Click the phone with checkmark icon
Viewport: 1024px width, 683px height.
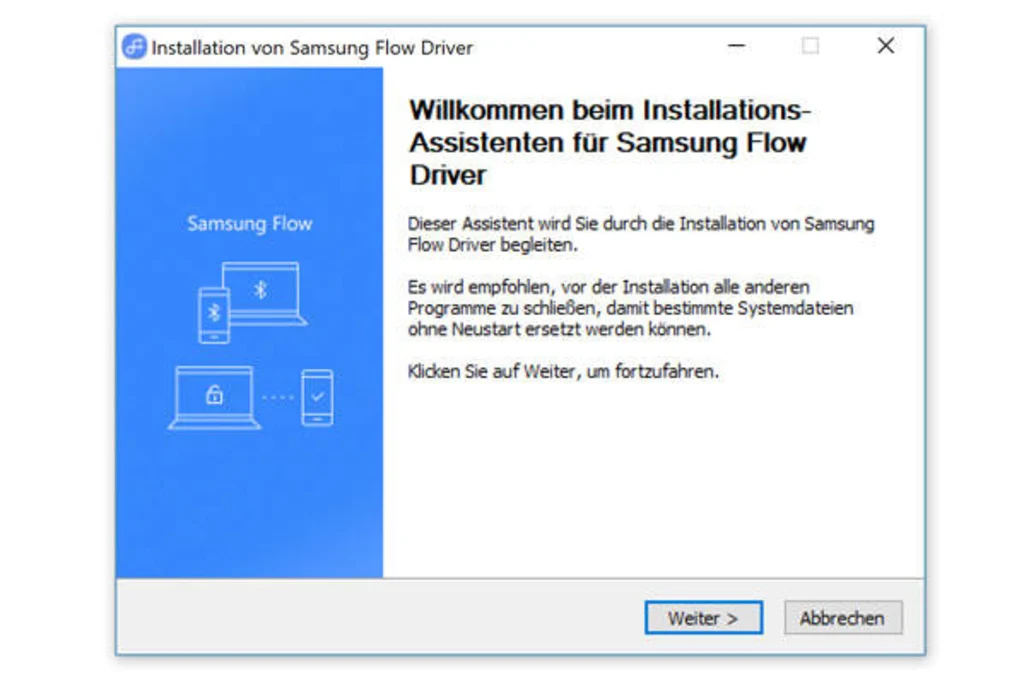tap(317, 397)
